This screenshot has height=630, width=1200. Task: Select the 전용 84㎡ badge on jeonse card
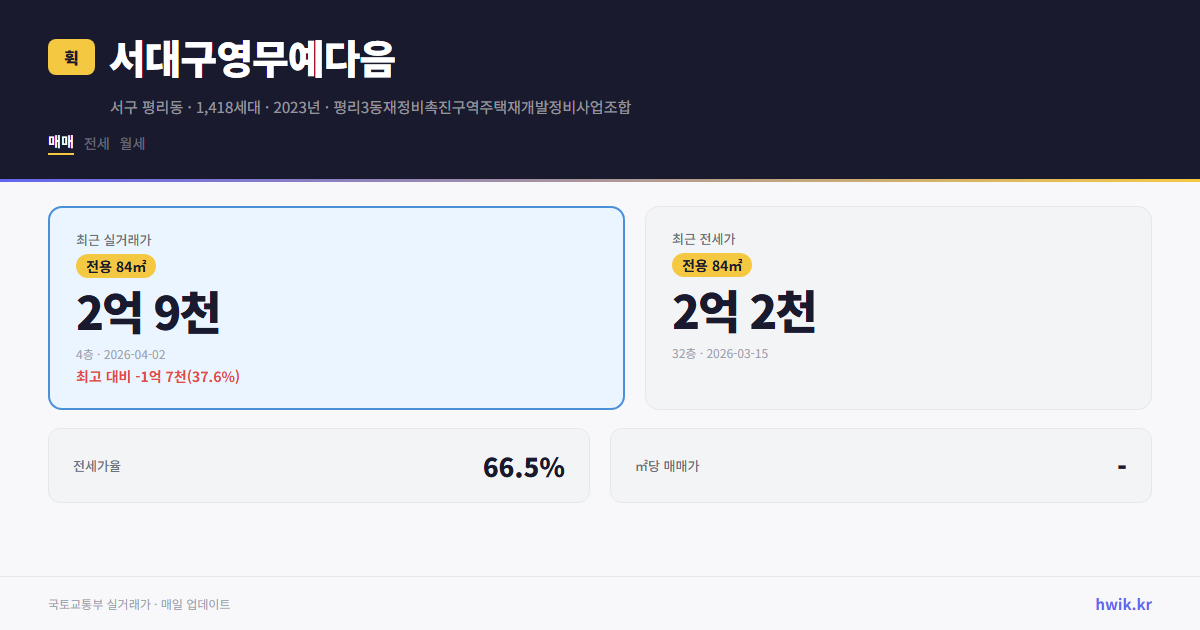(x=712, y=266)
